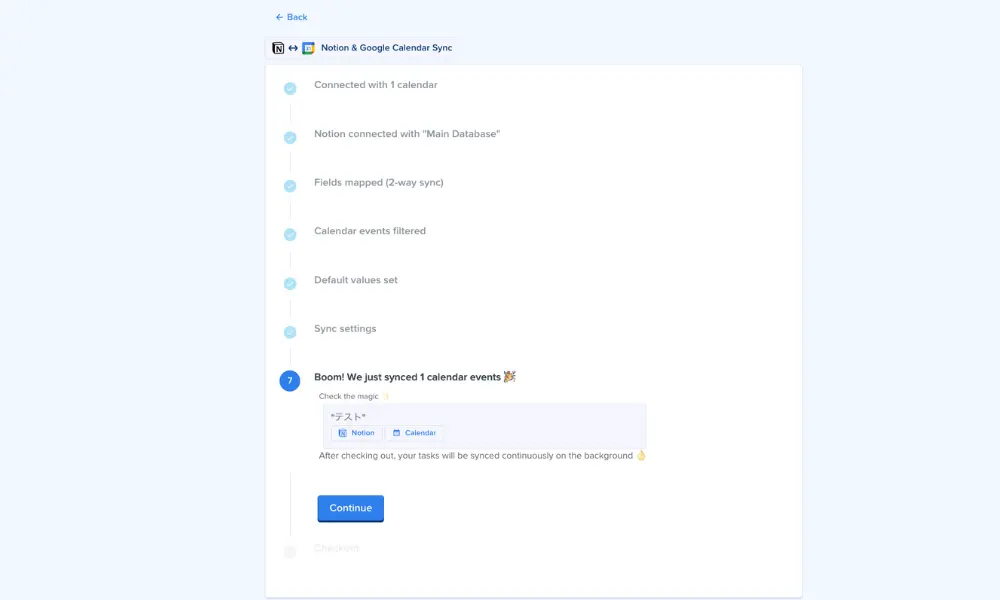Image resolution: width=1000 pixels, height=600 pixels.
Task: Go back using the Back link
Action: click(291, 17)
